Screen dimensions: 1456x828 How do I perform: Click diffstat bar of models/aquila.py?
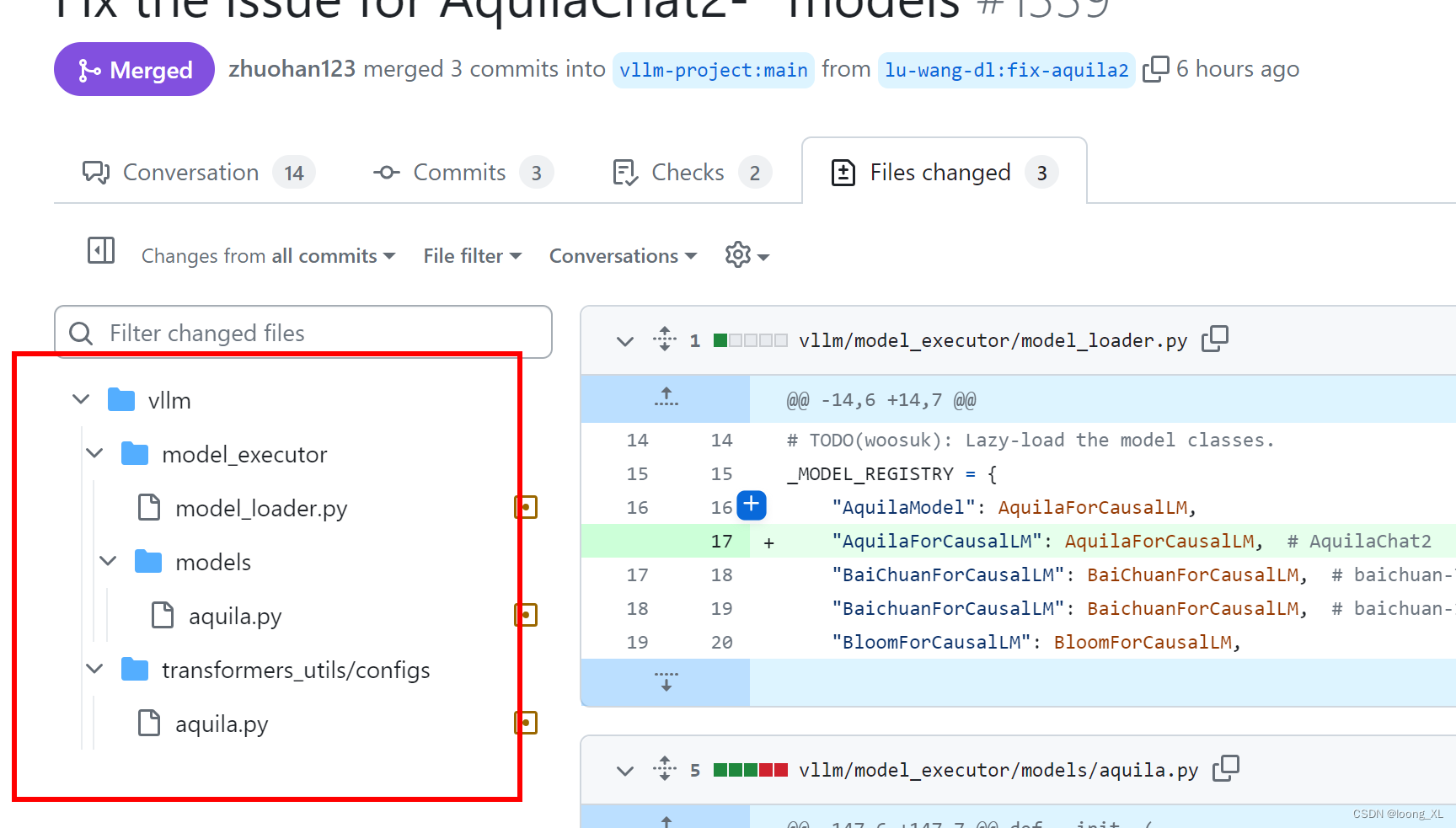(x=751, y=770)
